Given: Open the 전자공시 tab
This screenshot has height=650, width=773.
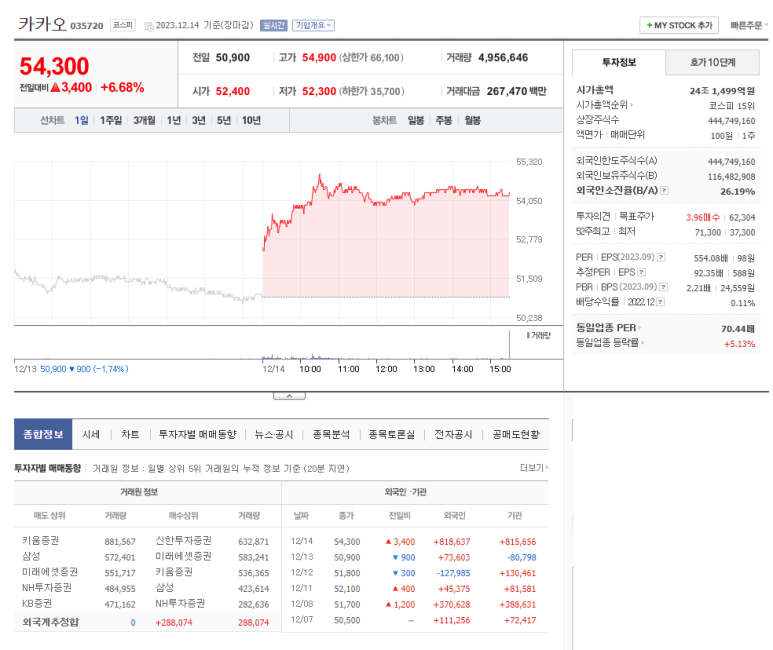Looking at the screenshot, I should point(453,434).
